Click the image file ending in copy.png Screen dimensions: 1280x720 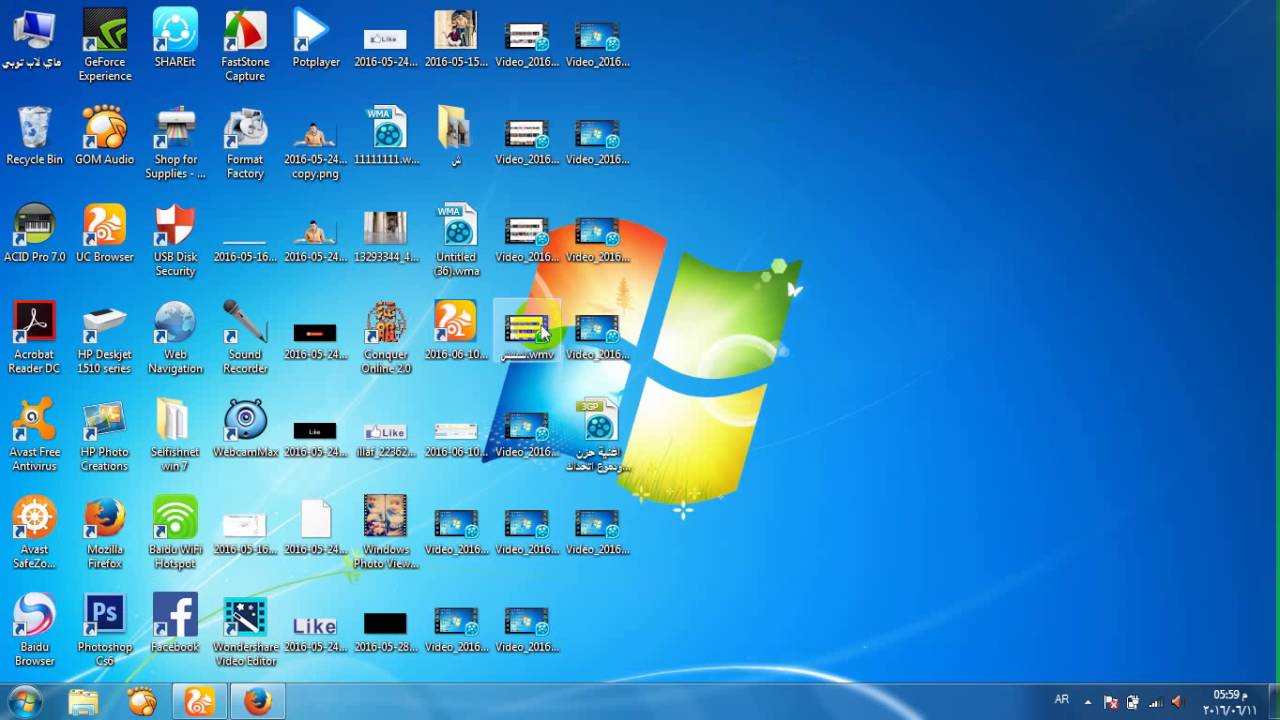tap(316, 149)
